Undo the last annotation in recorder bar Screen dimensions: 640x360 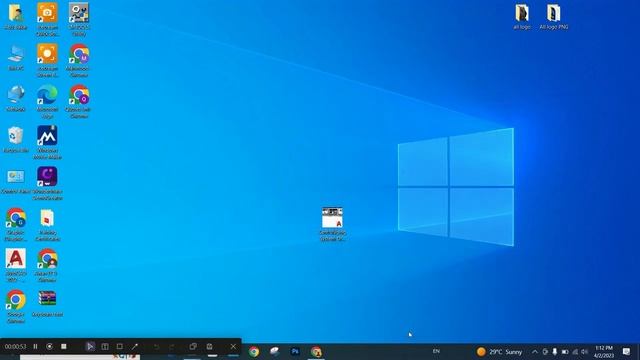156,347
